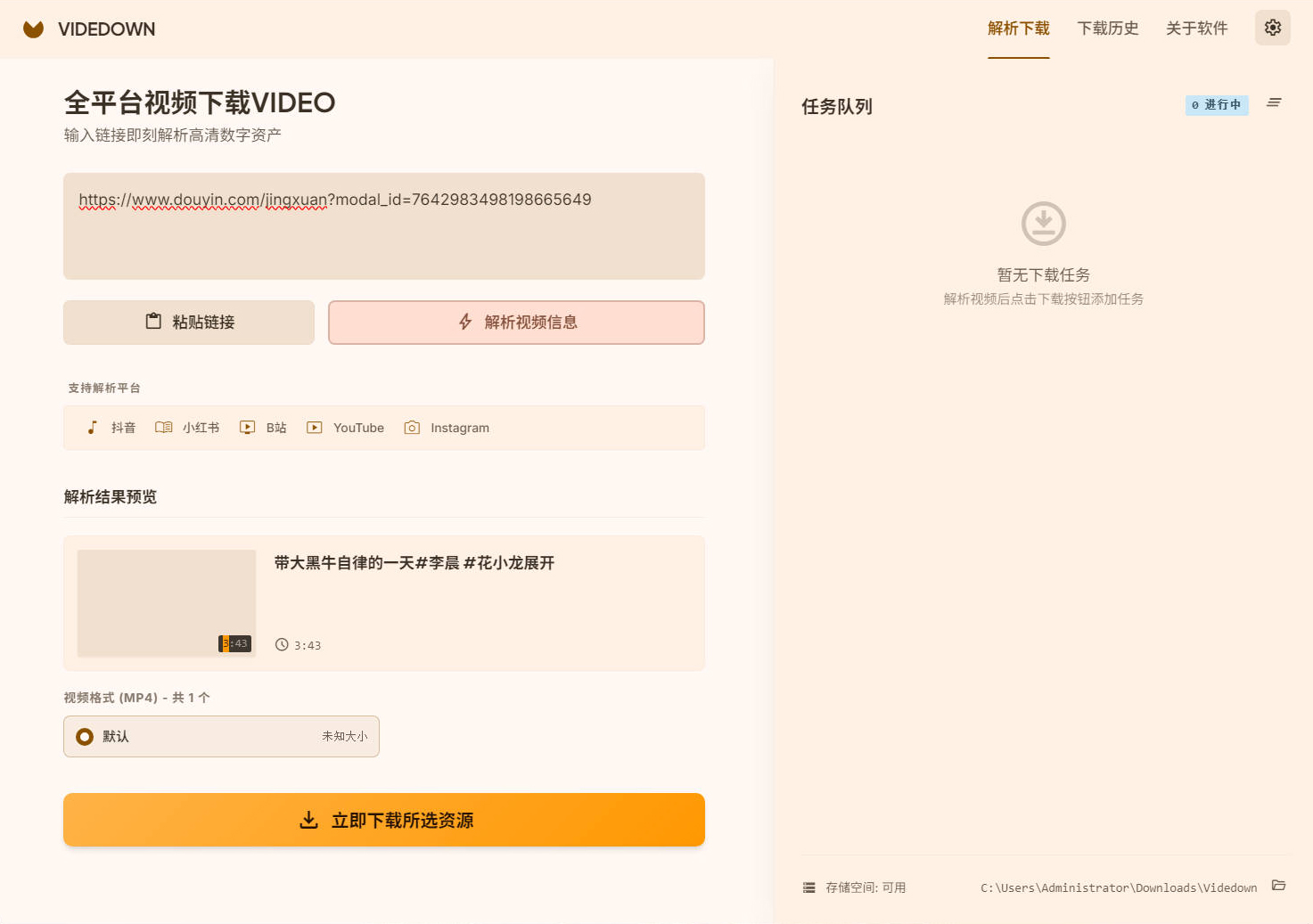The height and width of the screenshot is (924, 1313).
Task: Click the video title 带大黑牛自律的一天
Action: [414, 562]
